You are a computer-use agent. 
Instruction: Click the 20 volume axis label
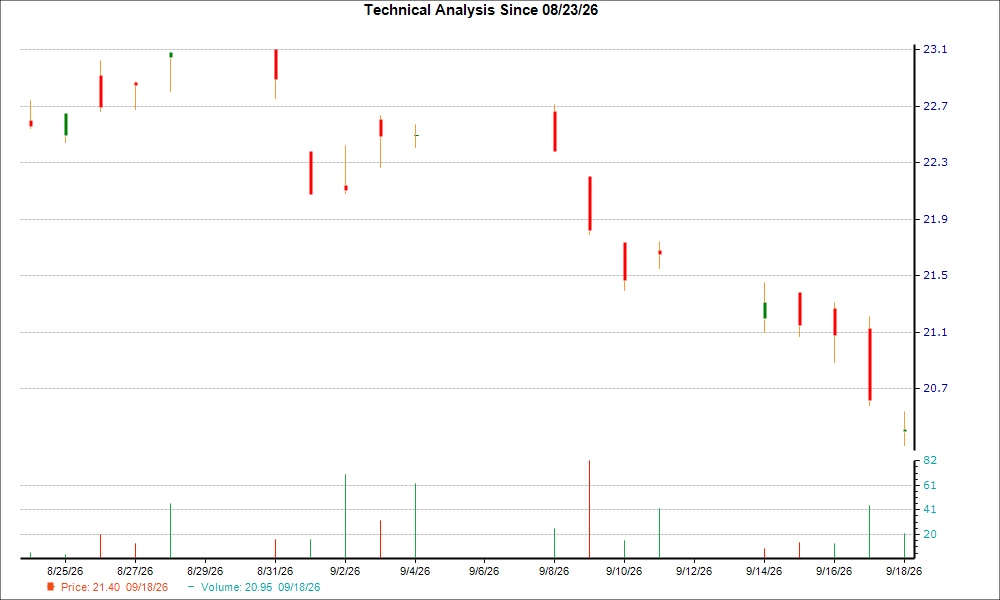click(x=930, y=534)
